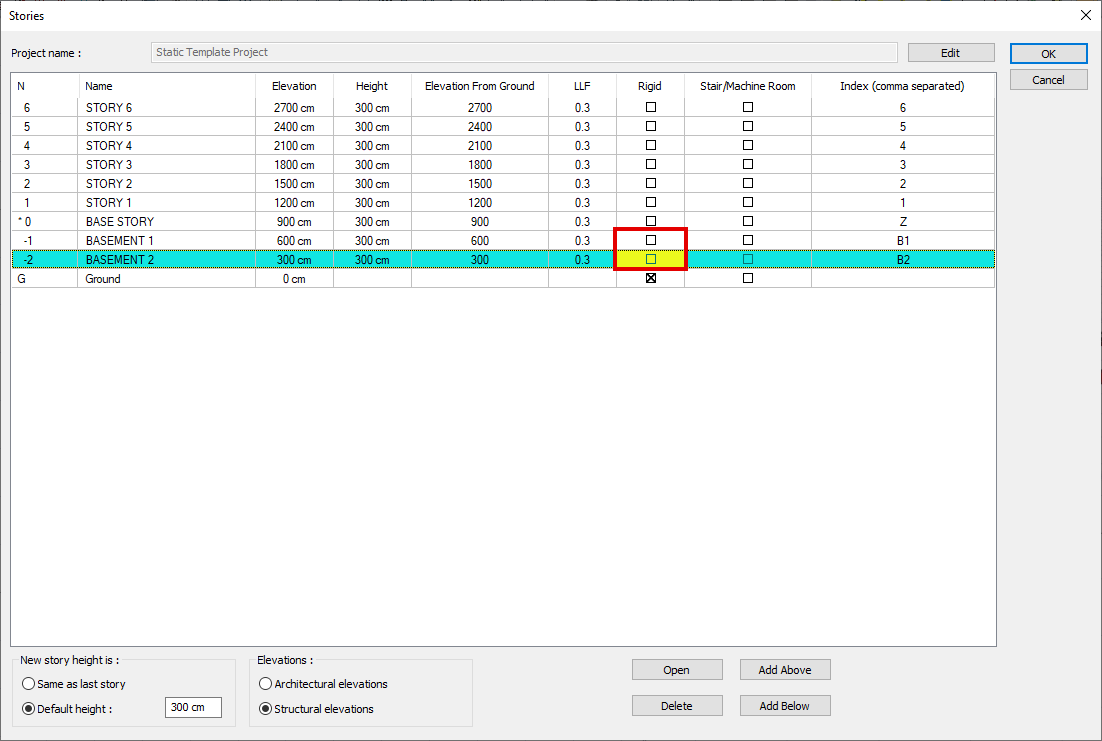
Task: Check the Rigid checkbox for STORY 6
Action: (651, 107)
